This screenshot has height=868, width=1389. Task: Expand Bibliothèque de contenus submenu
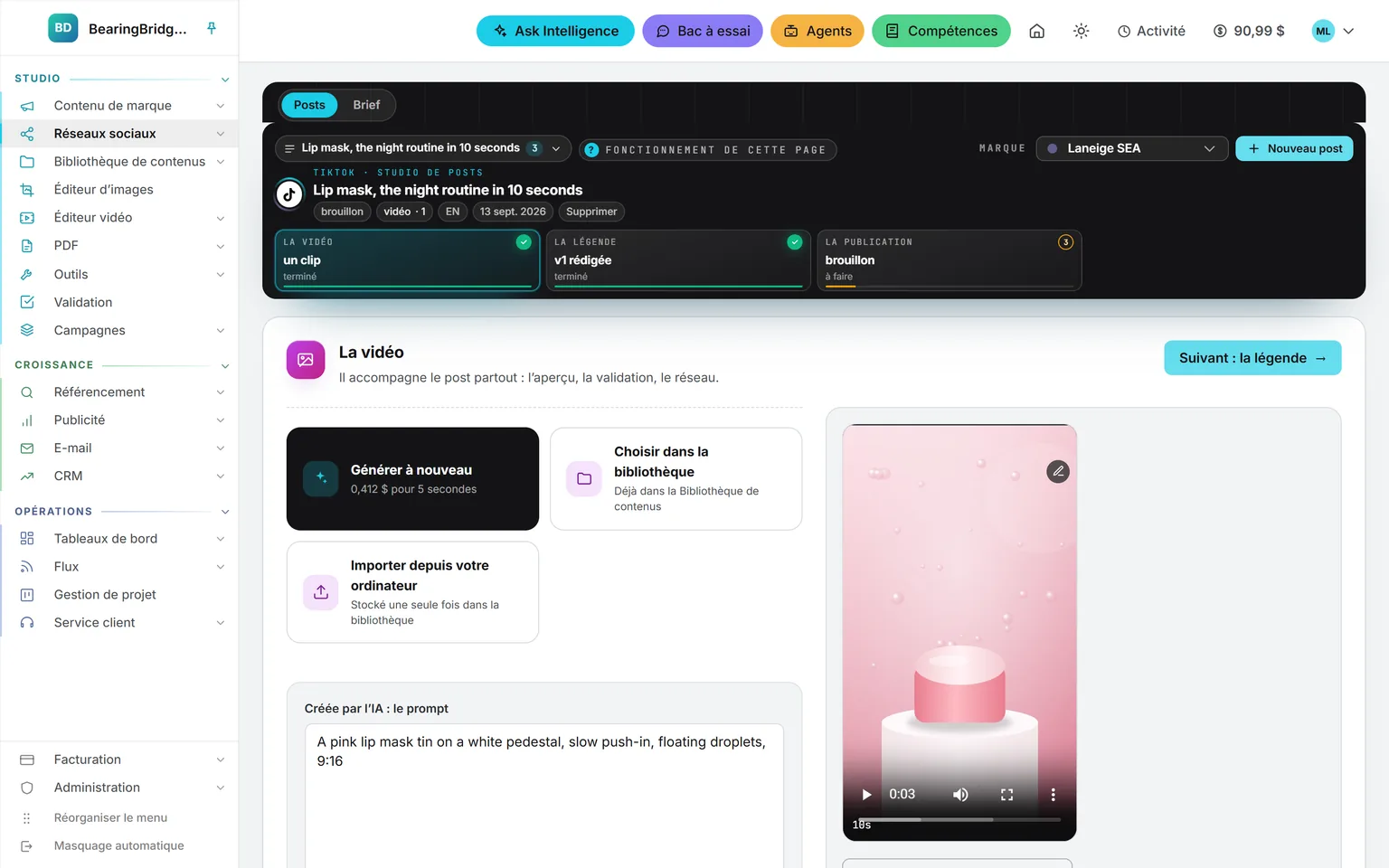point(220,162)
